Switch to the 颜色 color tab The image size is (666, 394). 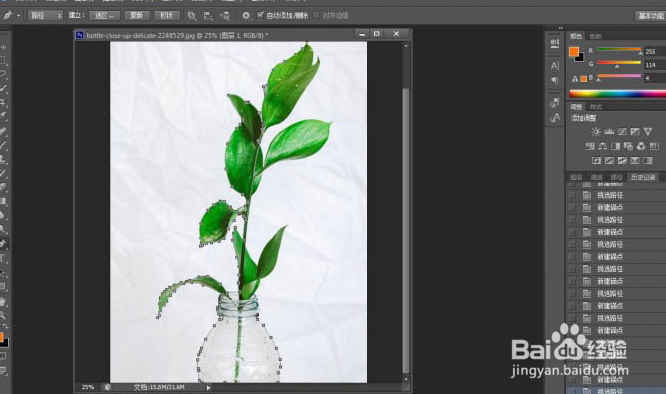tap(576, 36)
